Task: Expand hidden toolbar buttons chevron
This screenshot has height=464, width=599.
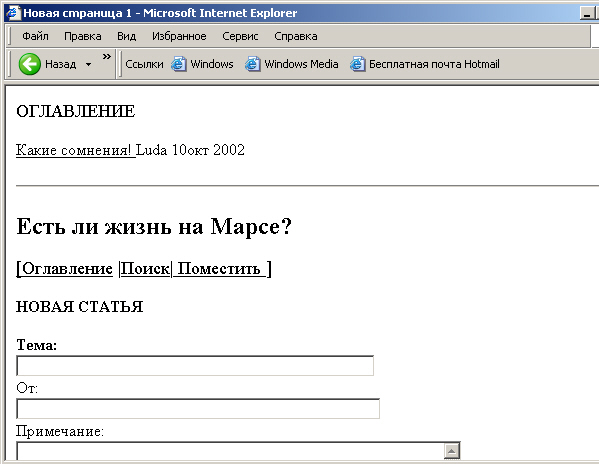Action: click(107, 57)
